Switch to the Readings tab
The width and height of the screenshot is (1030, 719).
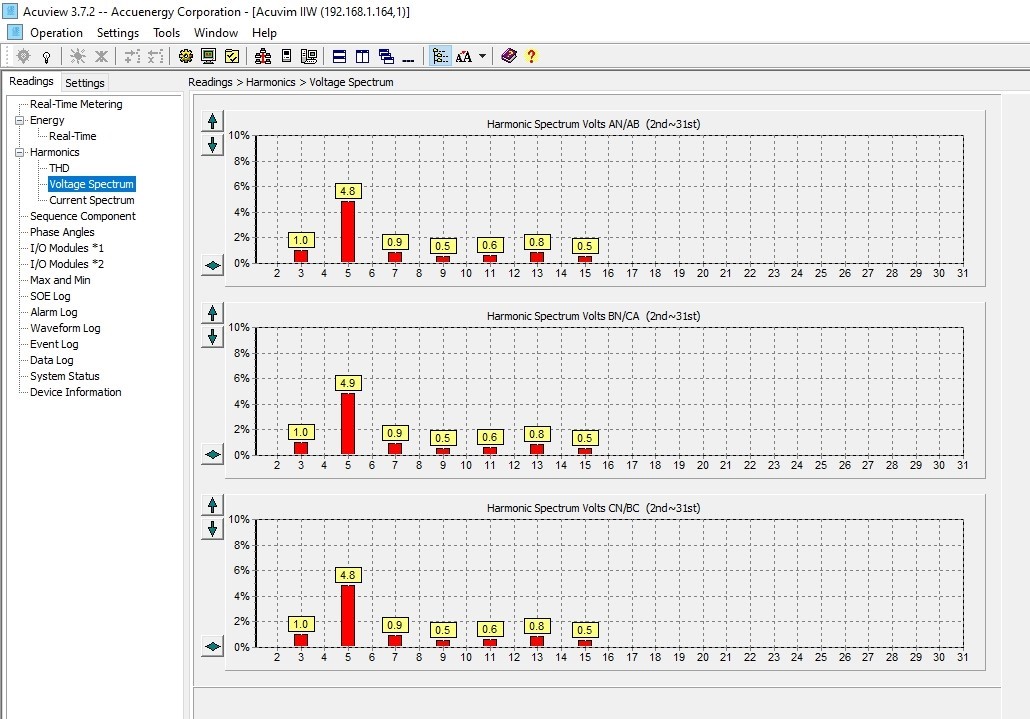click(x=32, y=81)
